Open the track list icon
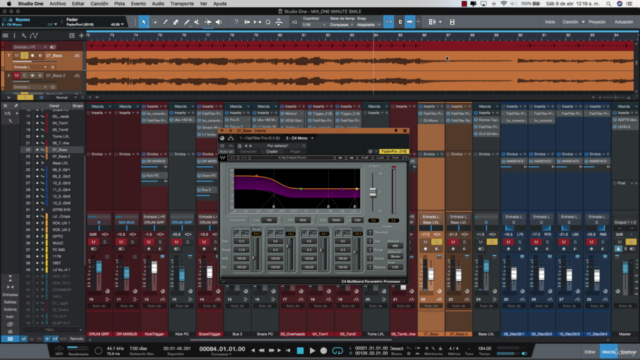 click(x=5, y=36)
